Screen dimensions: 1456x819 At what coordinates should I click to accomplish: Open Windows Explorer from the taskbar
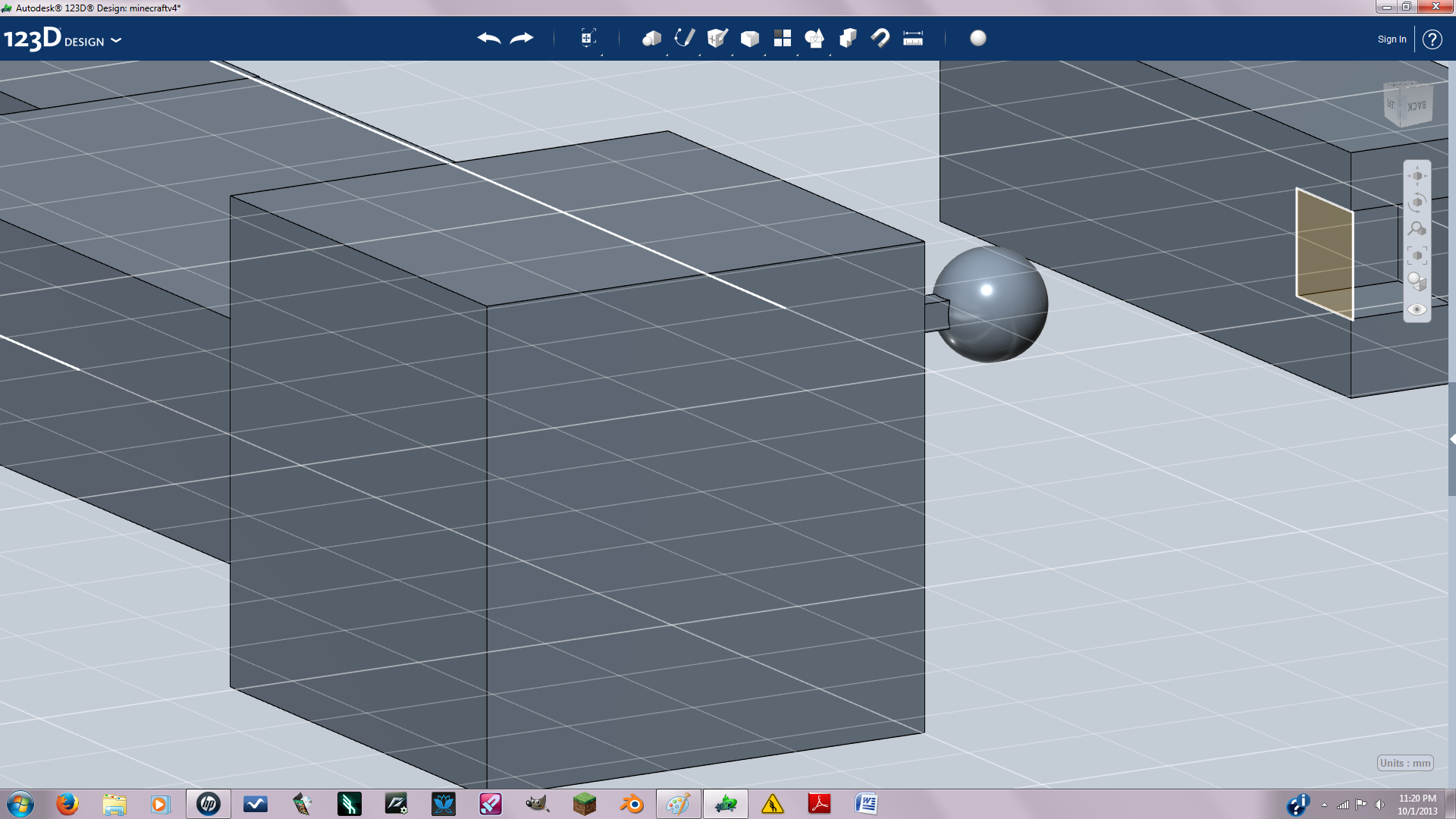tap(115, 804)
